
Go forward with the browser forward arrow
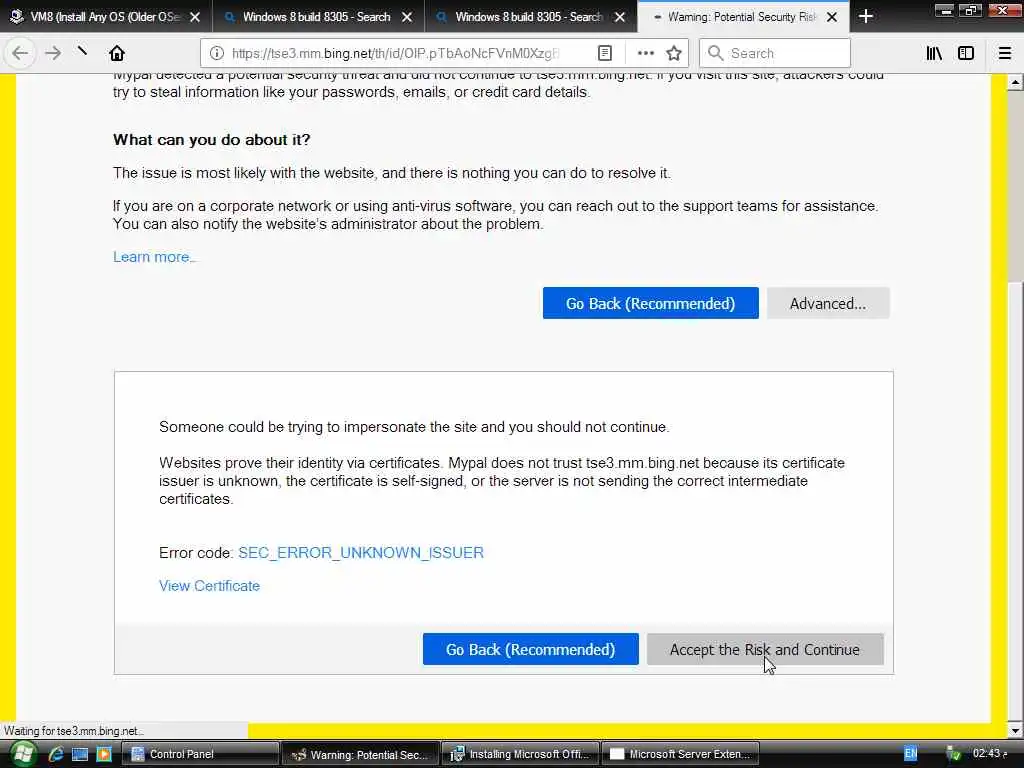53,53
